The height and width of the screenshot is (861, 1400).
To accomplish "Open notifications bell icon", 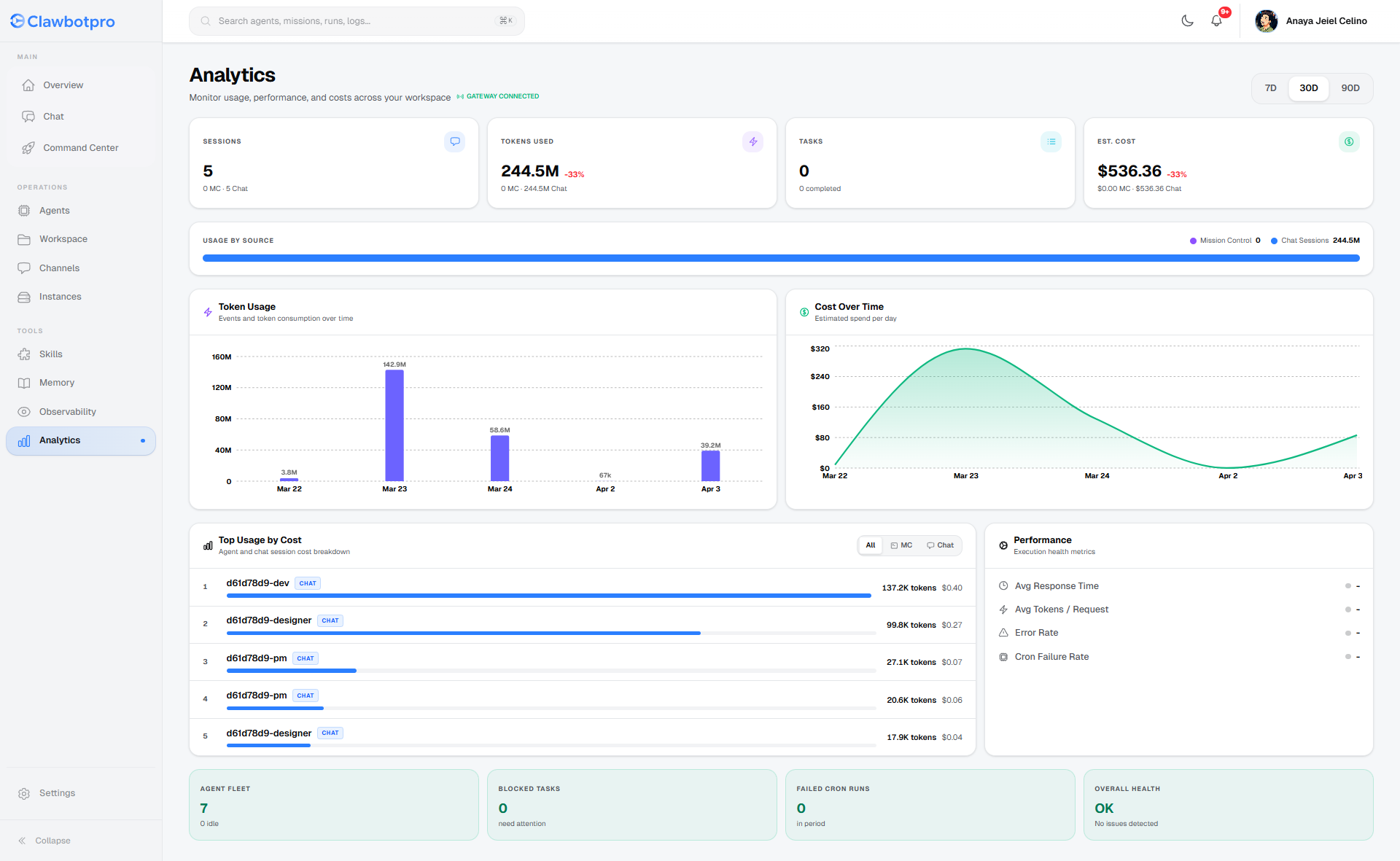I will pyautogui.click(x=1216, y=21).
